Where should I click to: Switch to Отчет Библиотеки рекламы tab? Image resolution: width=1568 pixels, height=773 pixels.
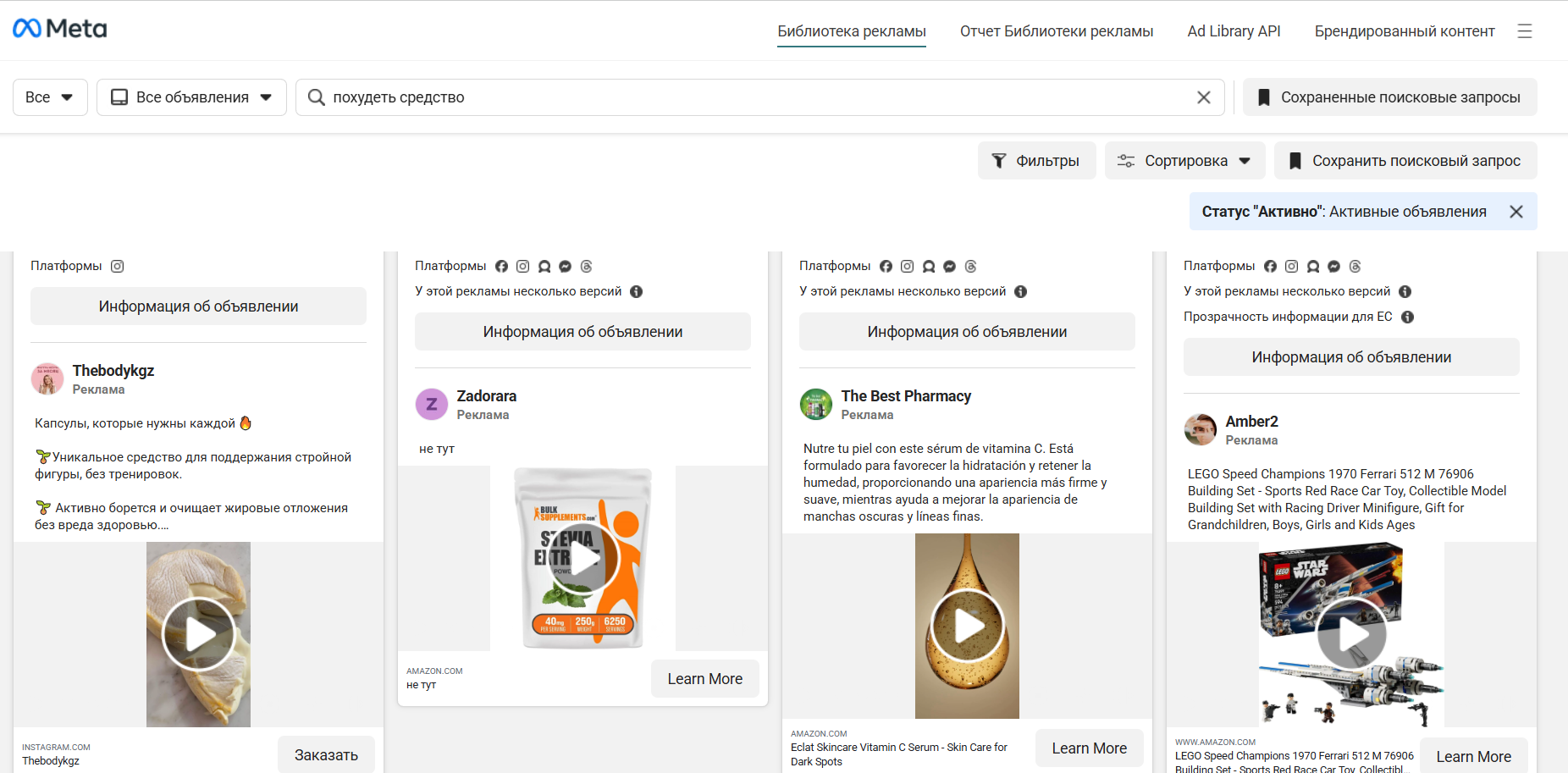pos(1056,31)
